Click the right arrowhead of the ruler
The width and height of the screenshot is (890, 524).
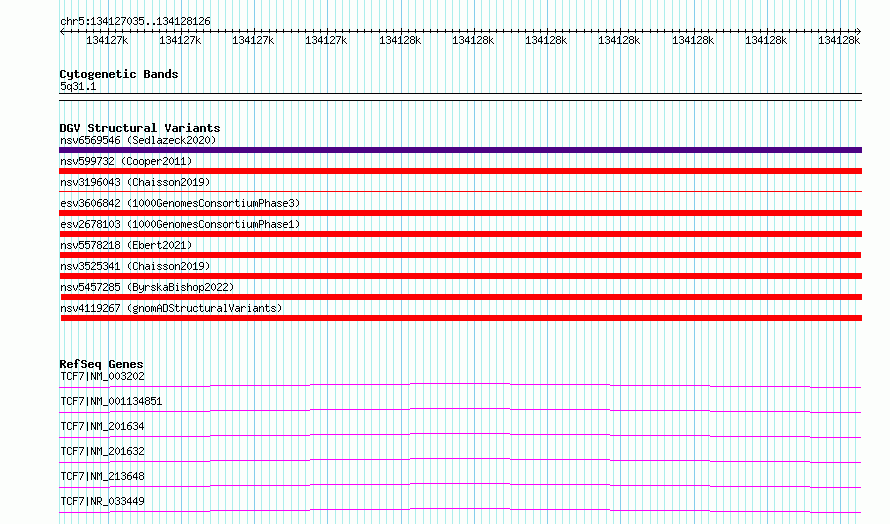click(859, 32)
